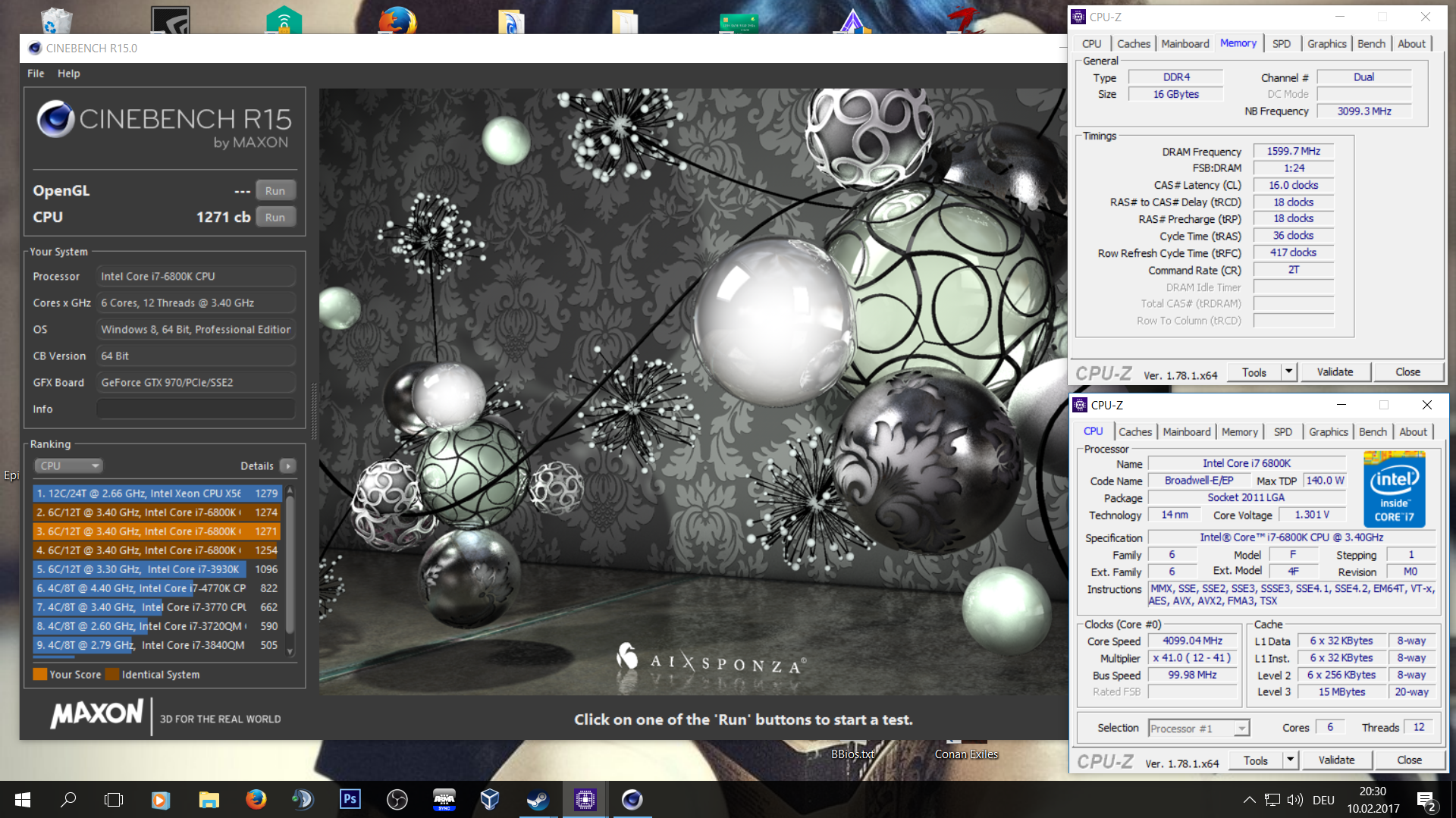Open Arma Sync taskbar icon
Screen dimensions: 1456x818
444,799
